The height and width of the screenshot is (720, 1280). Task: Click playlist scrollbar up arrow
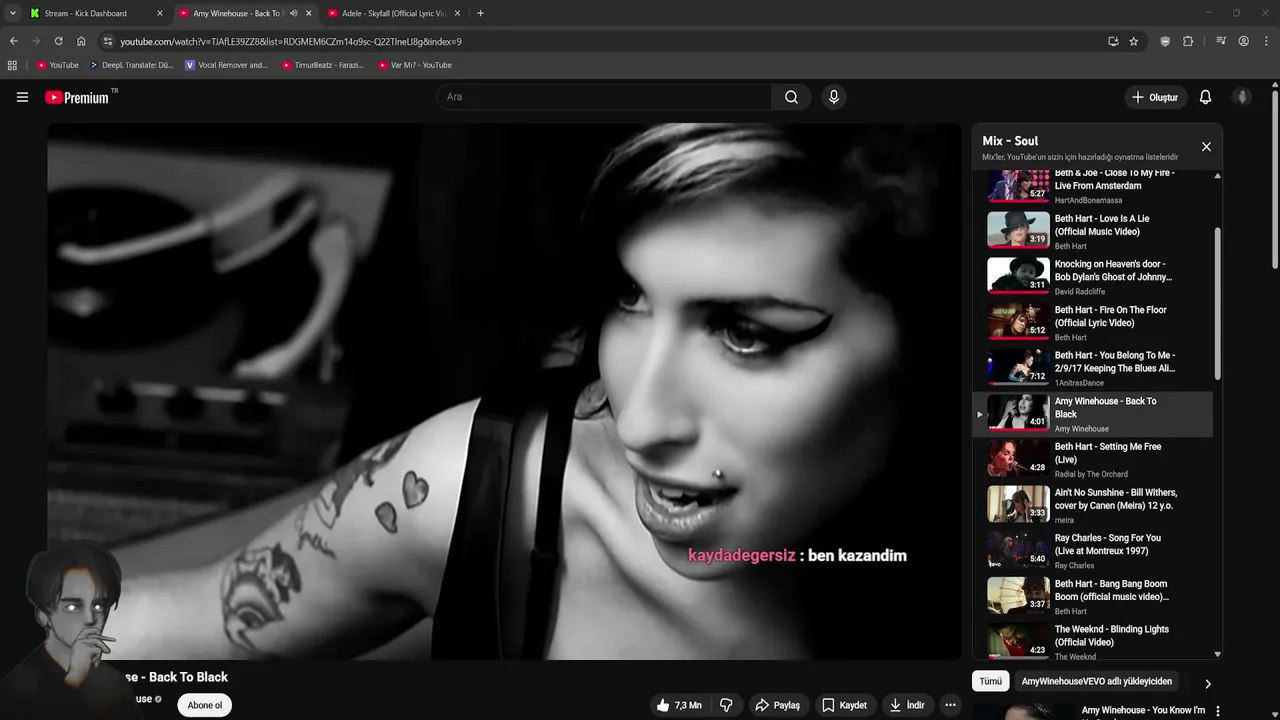[1217, 176]
